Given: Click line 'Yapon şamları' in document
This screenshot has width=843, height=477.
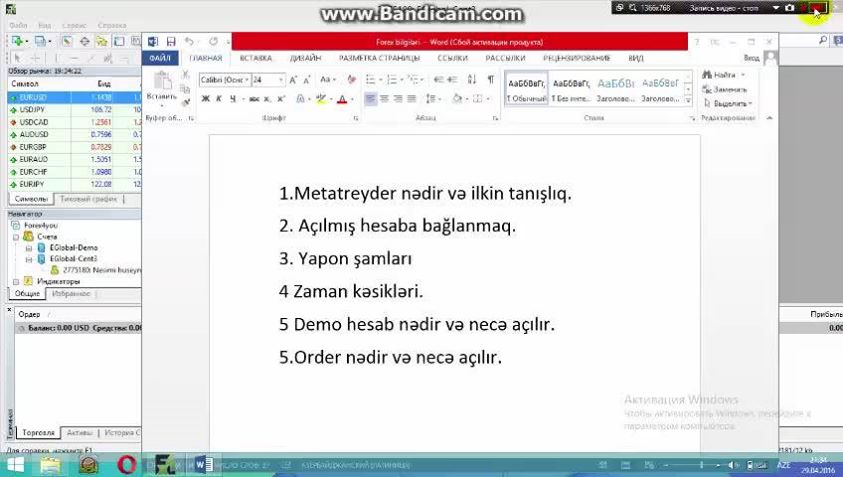Looking at the screenshot, I should (345, 259).
